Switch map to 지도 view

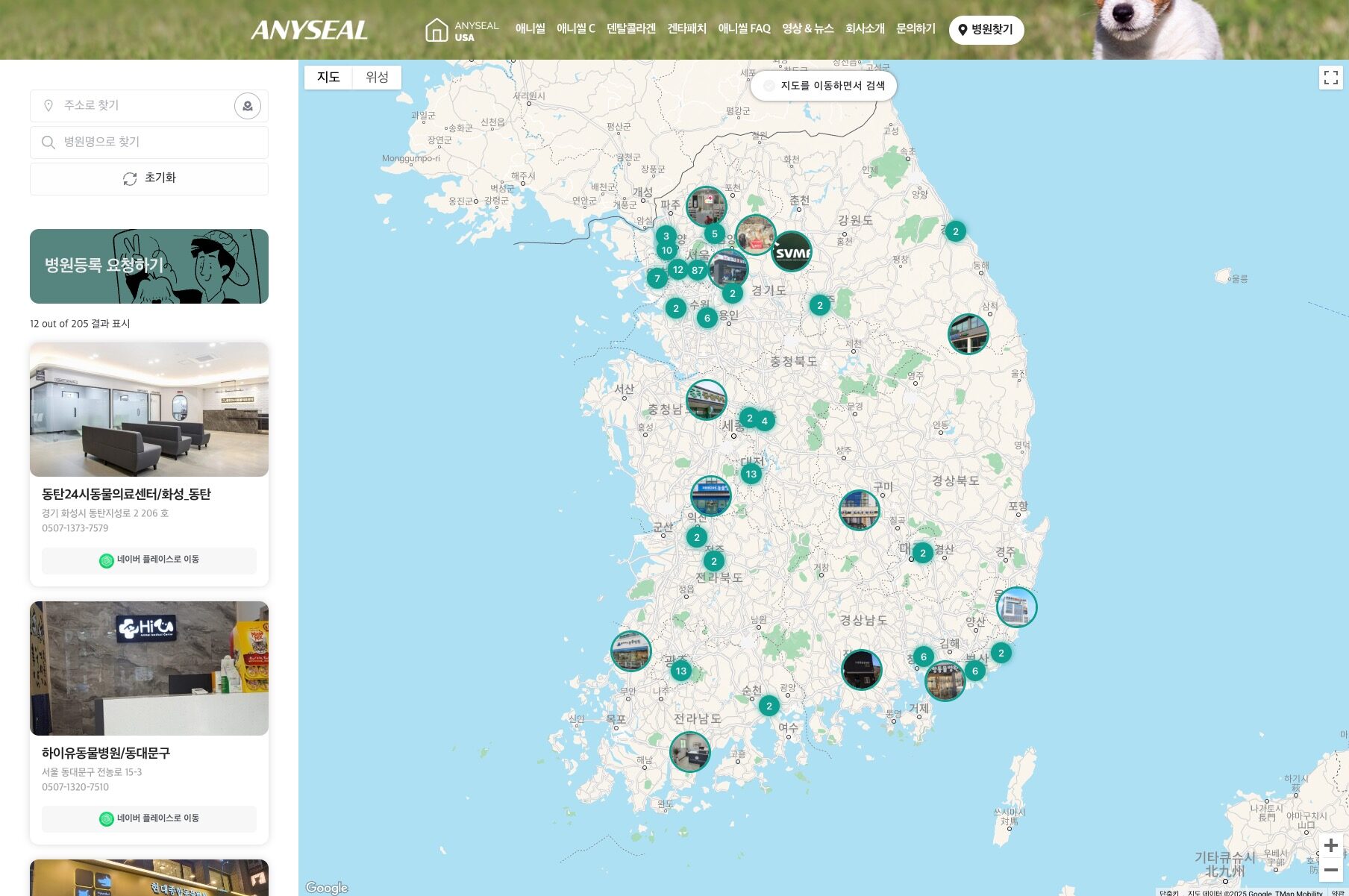pos(328,78)
